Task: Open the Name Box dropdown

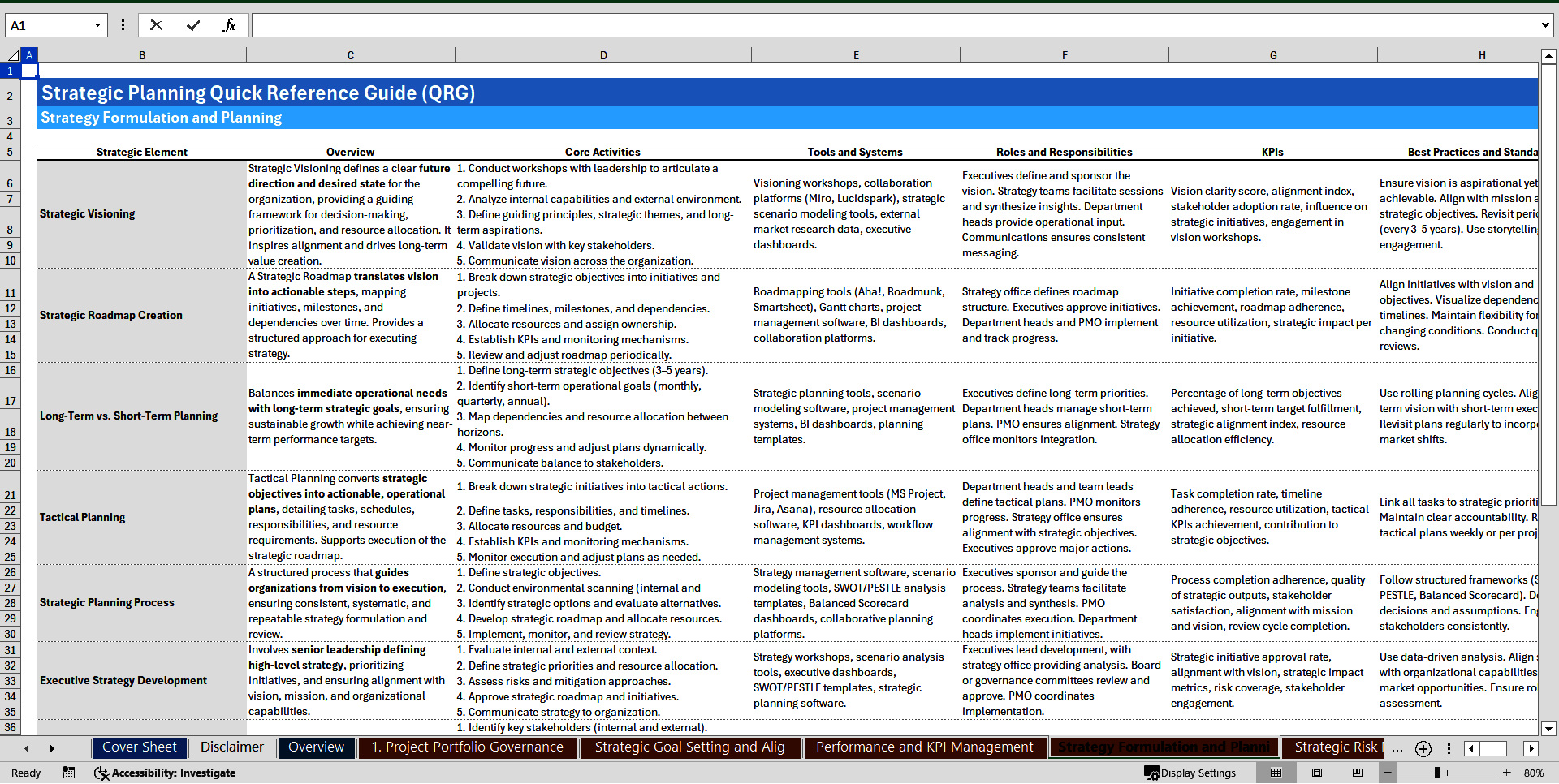Action: point(97,24)
